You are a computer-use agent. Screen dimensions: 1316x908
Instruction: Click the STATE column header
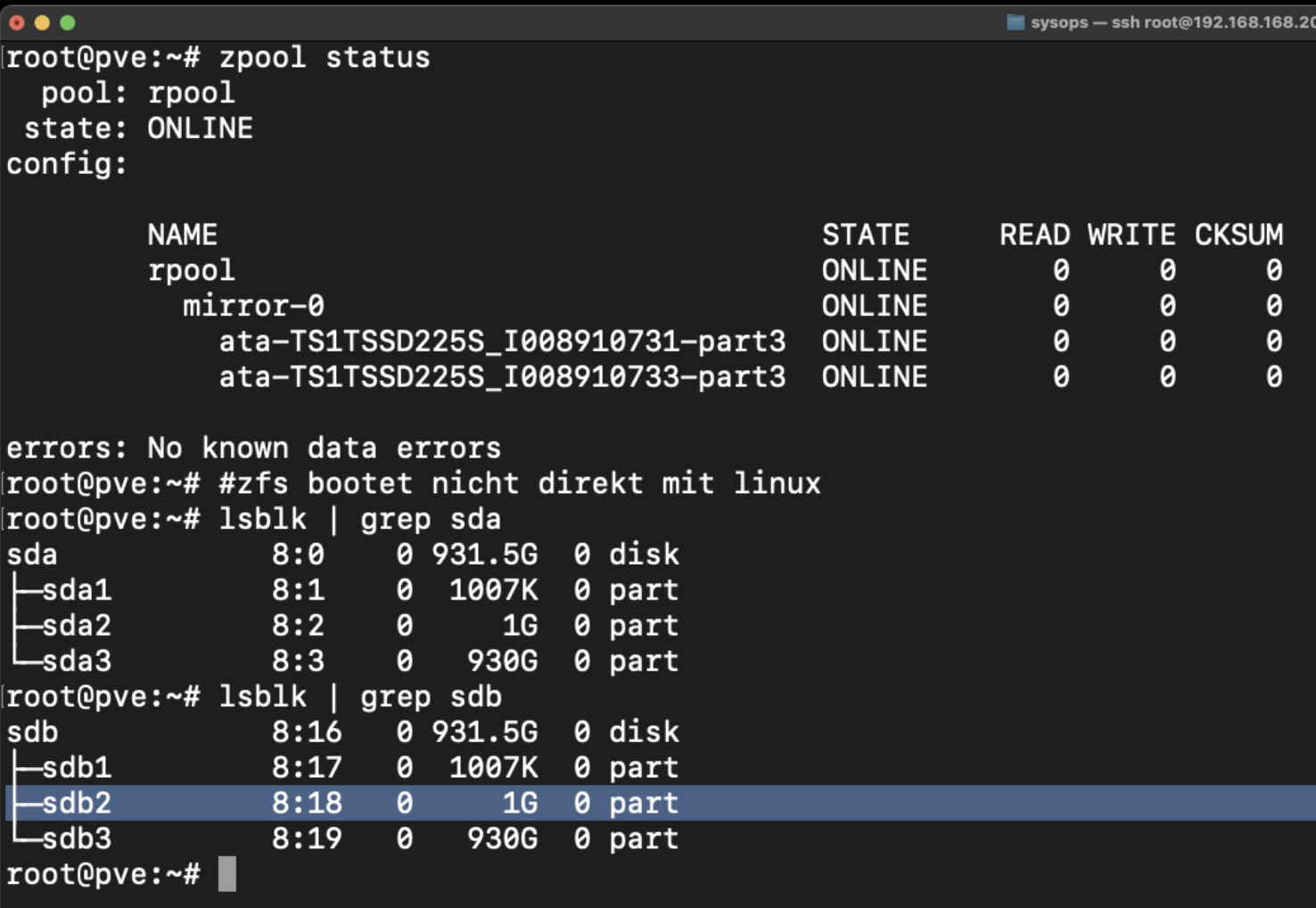tap(865, 235)
